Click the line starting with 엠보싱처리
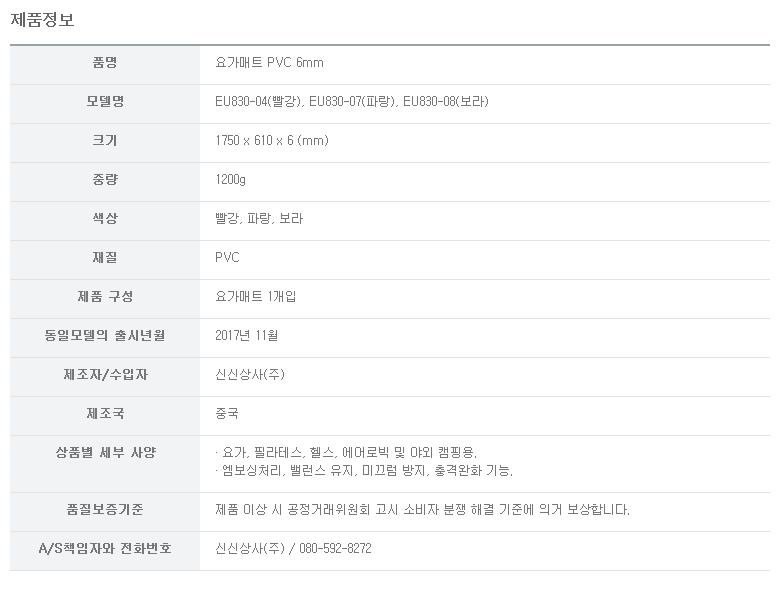Screen dimensions: 780x598 [x=366, y=471]
